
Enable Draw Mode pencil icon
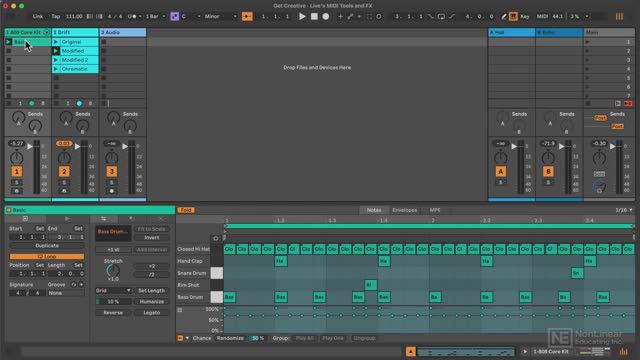[x=504, y=16]
